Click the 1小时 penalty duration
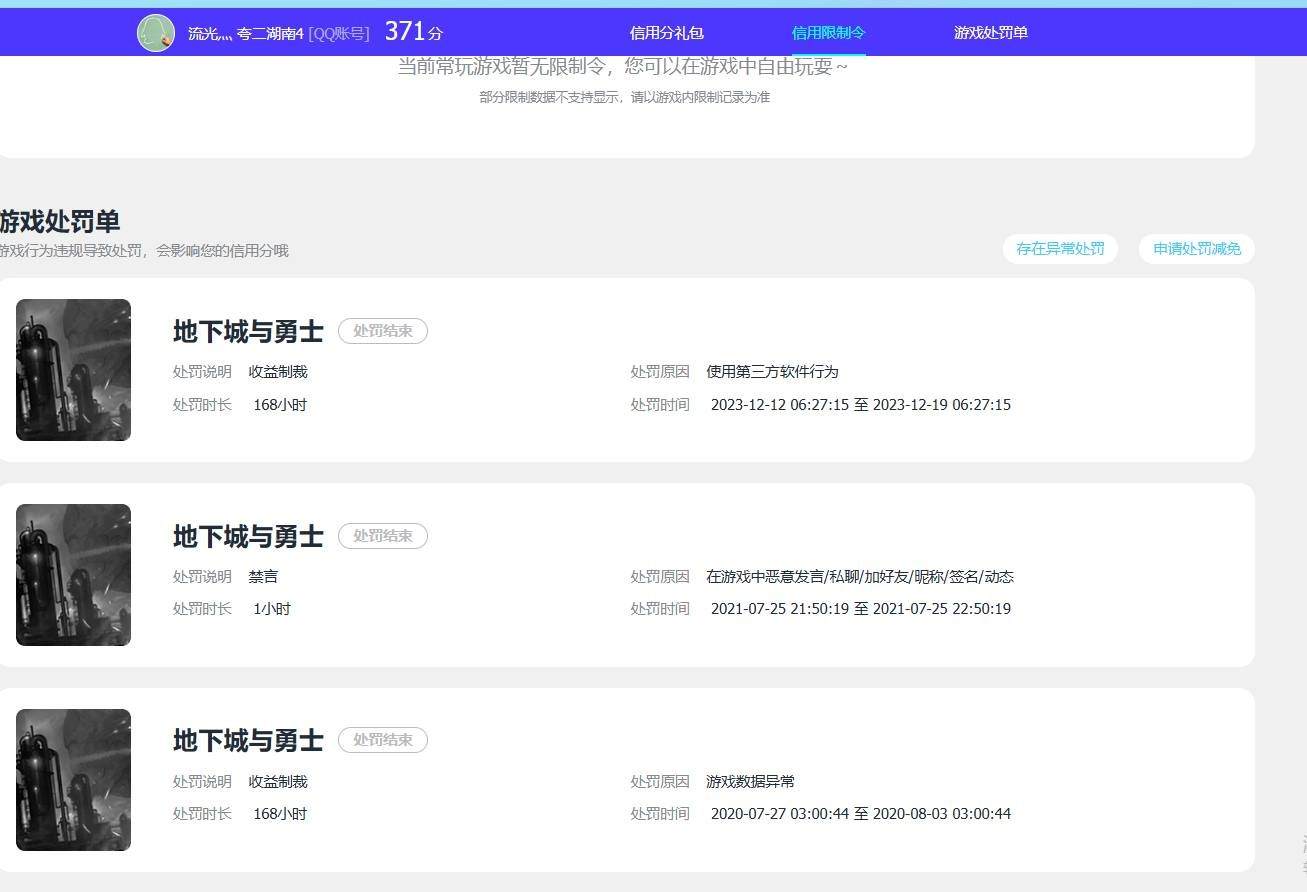This screenshot has height=892, width=1307. 272,609
